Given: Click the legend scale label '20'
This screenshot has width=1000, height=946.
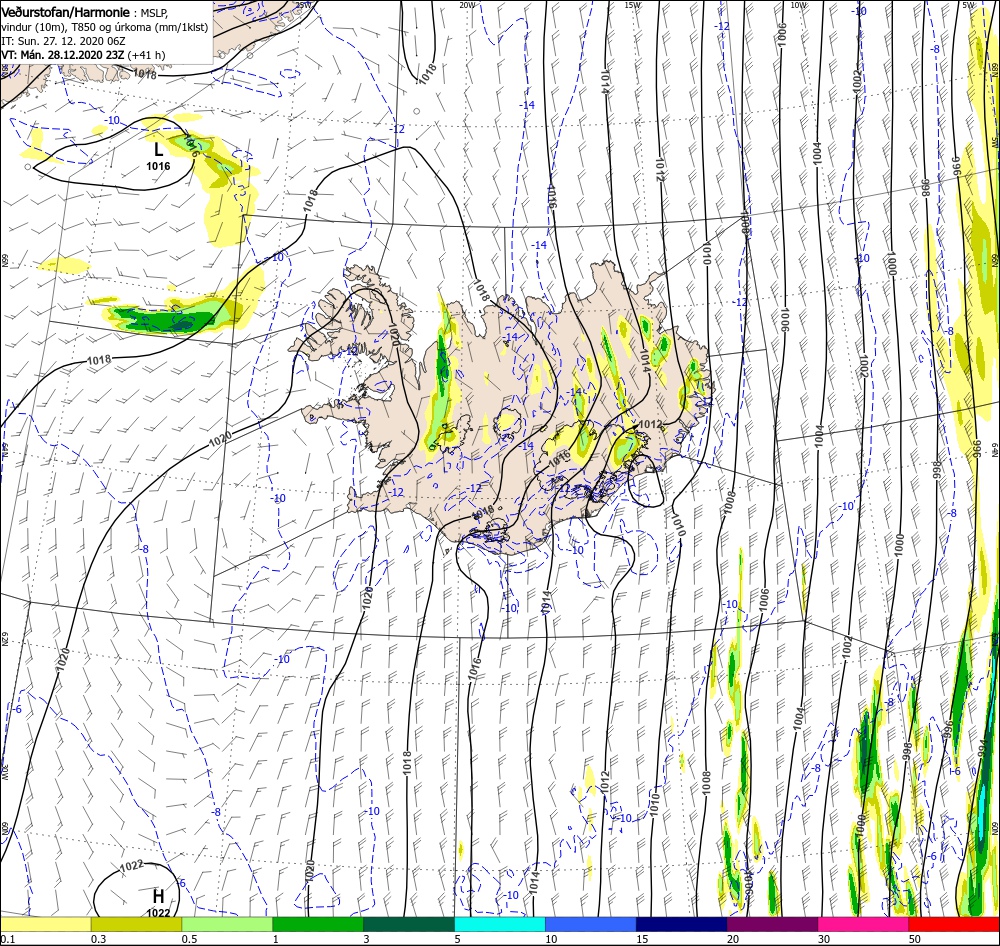Looking at the screenshot, I should click(x=733, y=938).
